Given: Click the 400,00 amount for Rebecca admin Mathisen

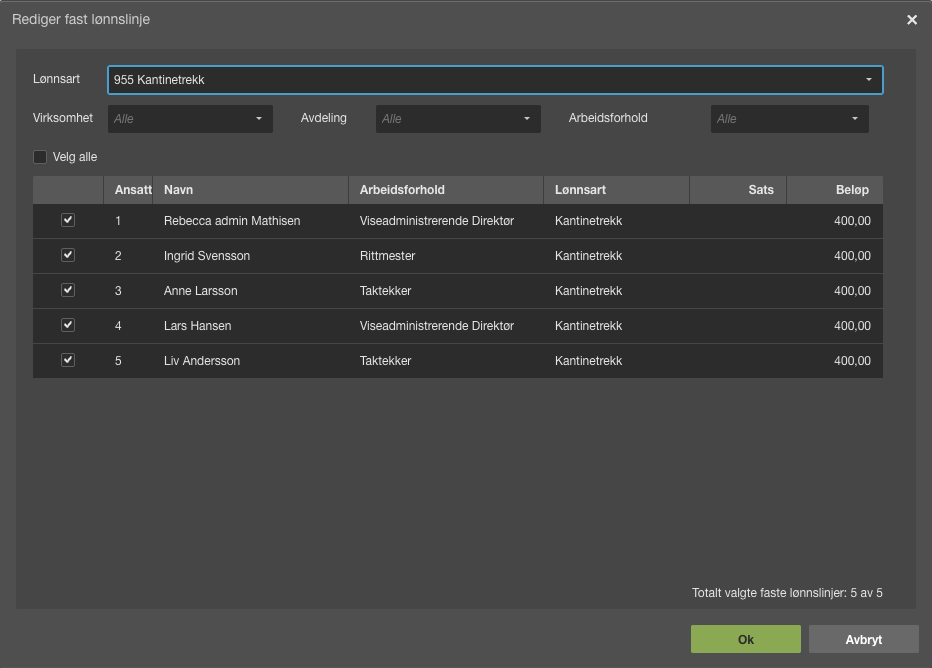Looking at the screenshot, I should 852,221.
